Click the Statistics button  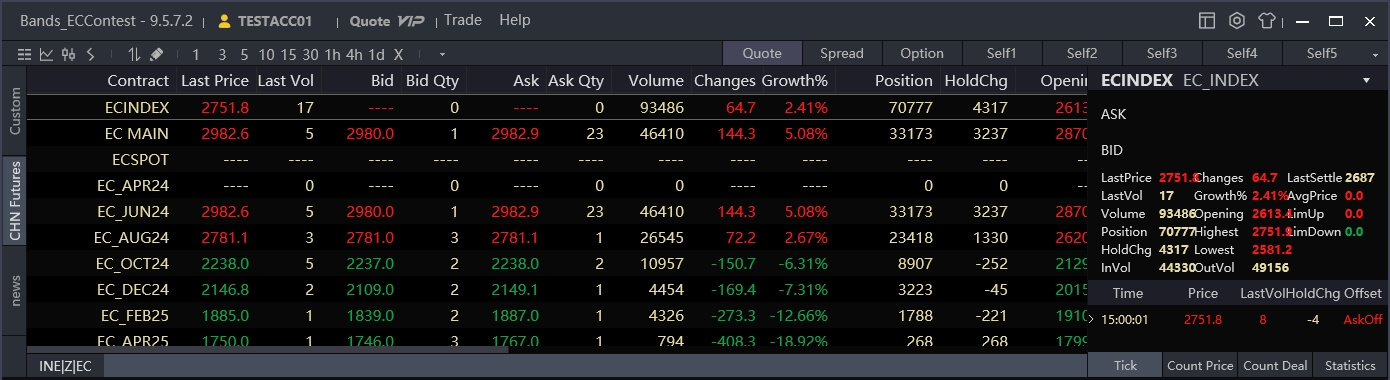(1351, 365)
